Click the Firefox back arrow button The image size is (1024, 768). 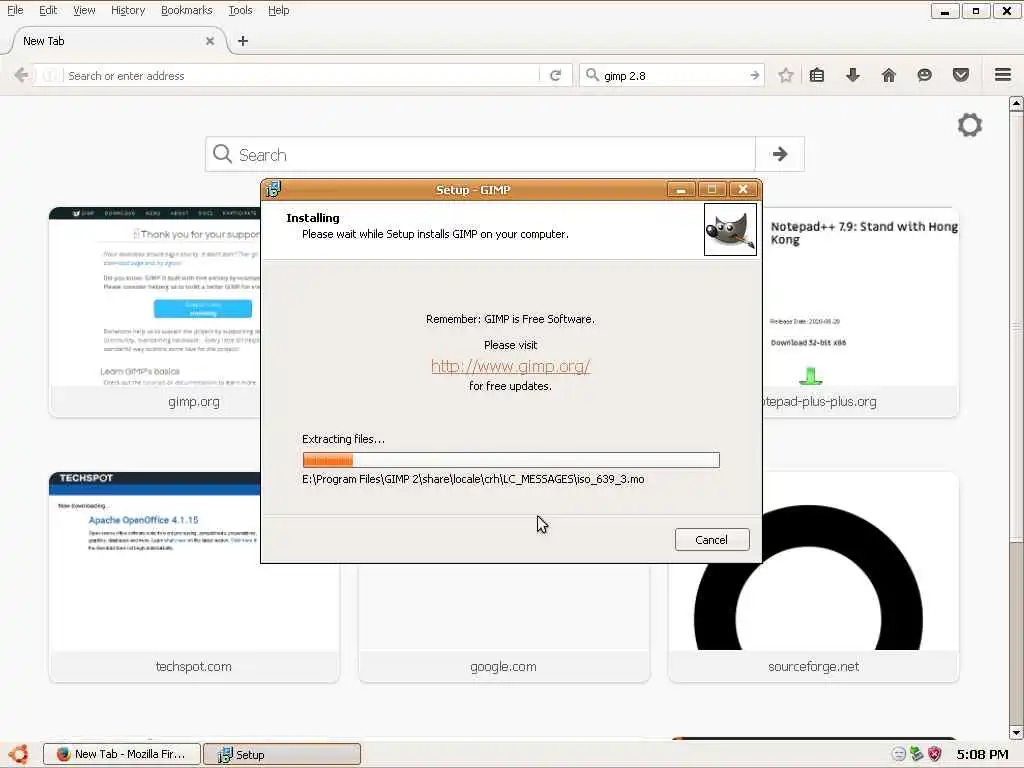click(21, 75)
